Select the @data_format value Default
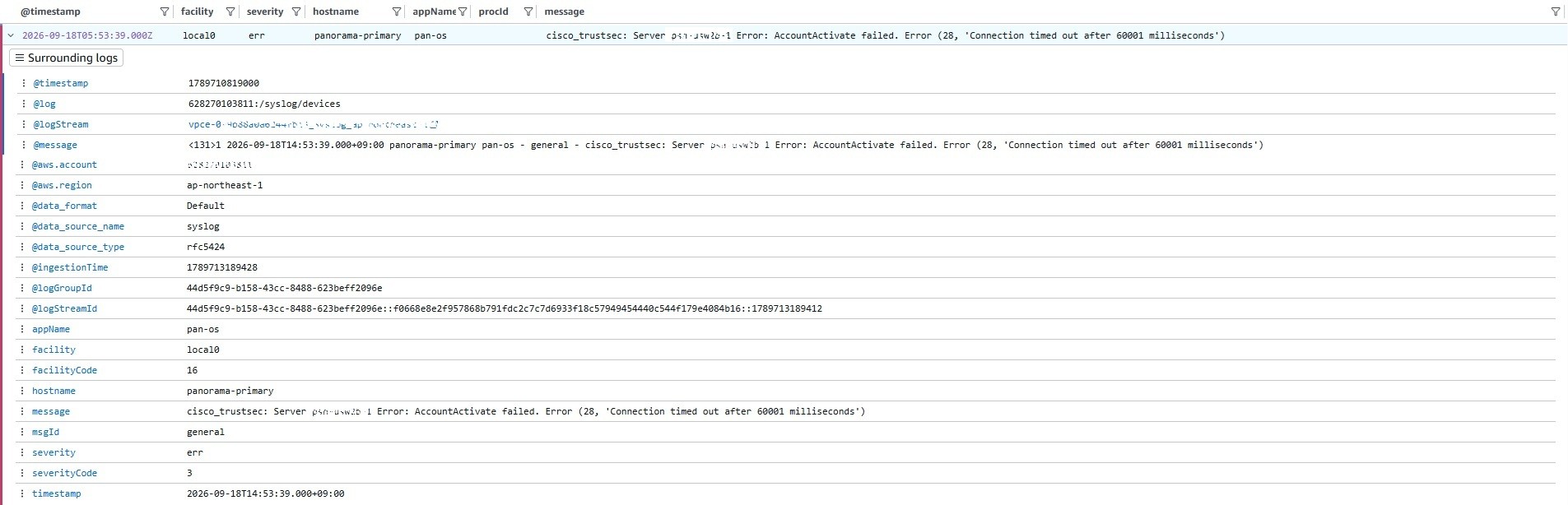Viewport: 1568px width, 505px height. click(x=206, y=206)
